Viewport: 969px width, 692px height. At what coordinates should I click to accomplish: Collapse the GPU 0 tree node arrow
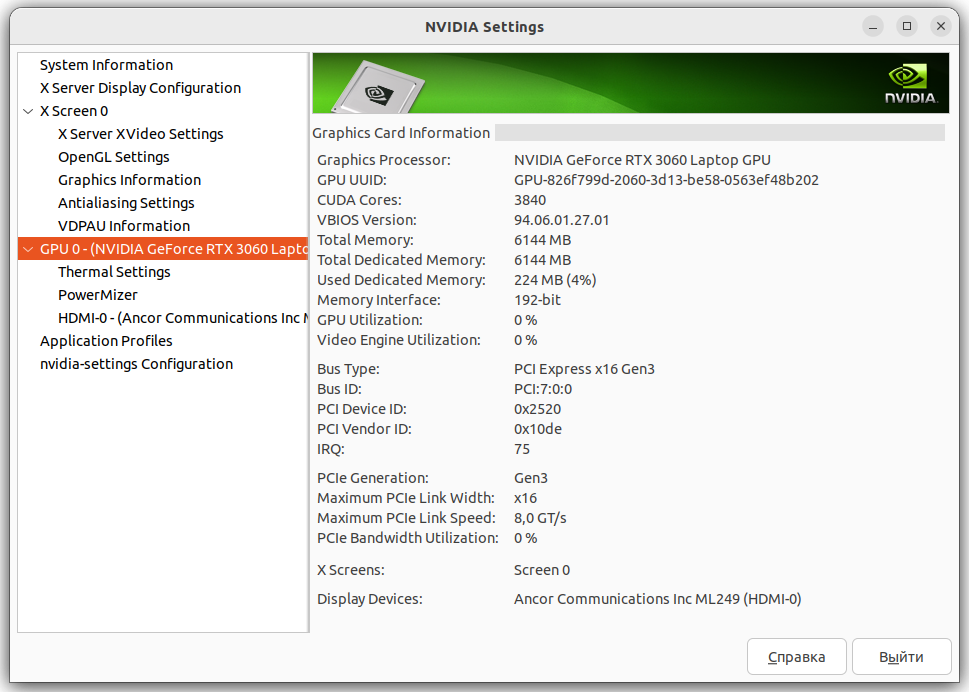pyautogui.click(x=28, y=249)
